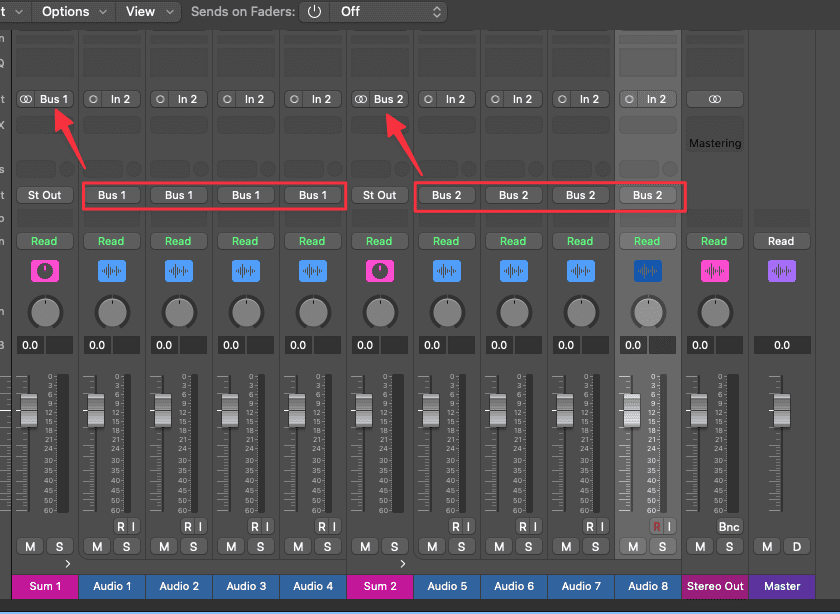The width and height of the screenshot is (840, 614).
Task: Mute the Audio 1 channel
Action: 97,546
